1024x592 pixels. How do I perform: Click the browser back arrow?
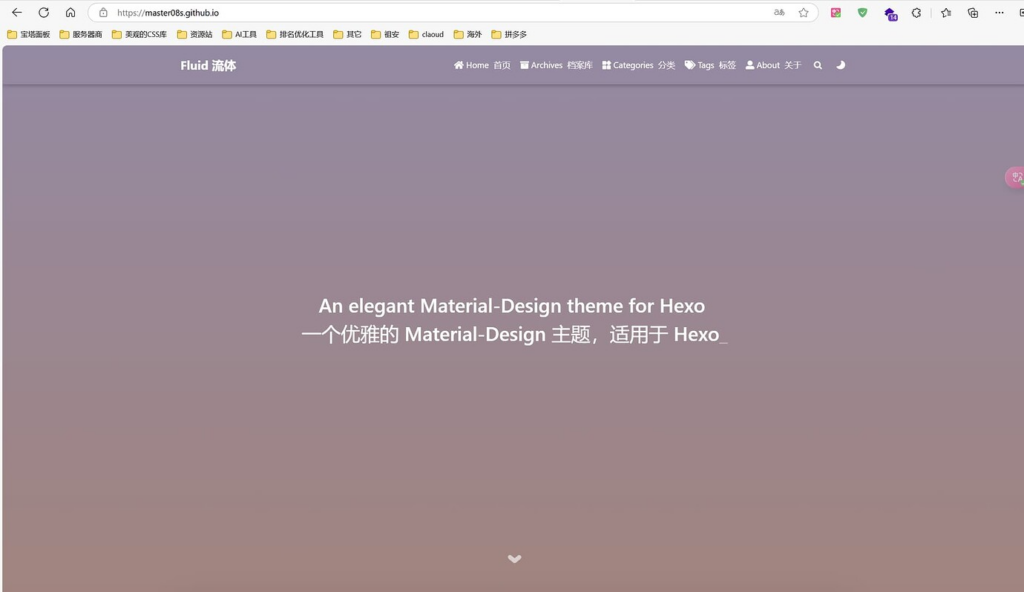pyautogui.click(x=15, y=13)
